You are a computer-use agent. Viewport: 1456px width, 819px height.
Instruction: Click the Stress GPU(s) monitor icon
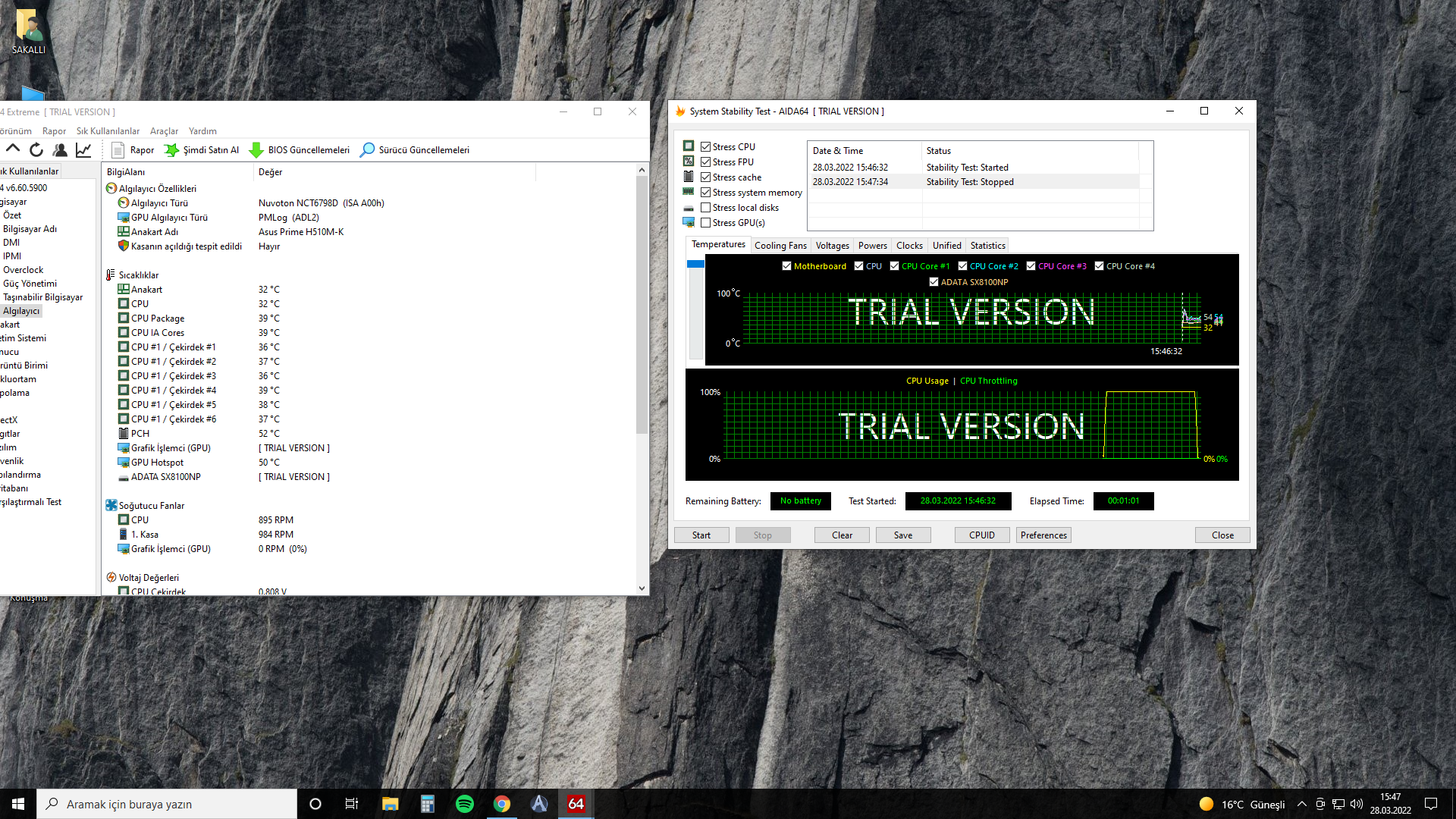(689, 222)
